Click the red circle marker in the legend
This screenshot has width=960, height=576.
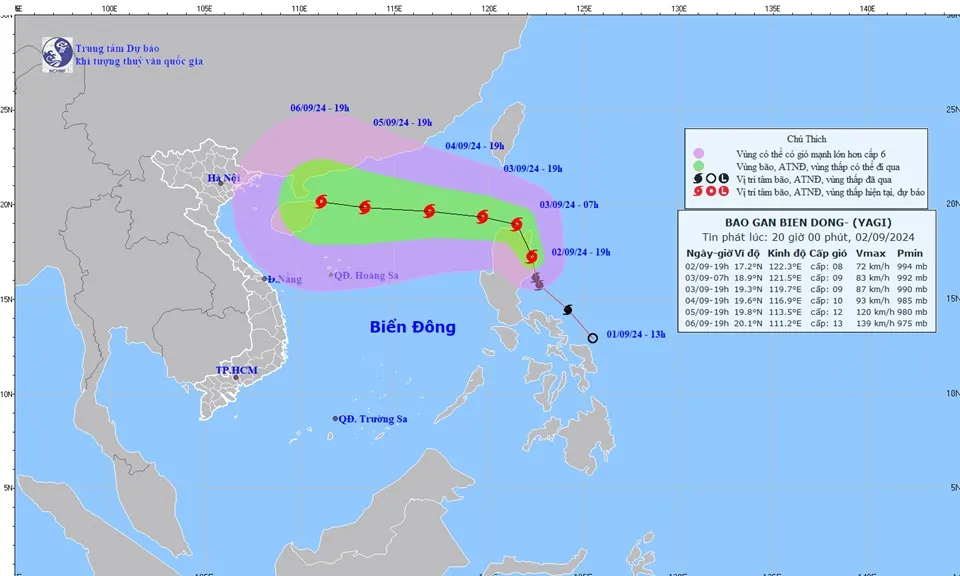(711, 189)
